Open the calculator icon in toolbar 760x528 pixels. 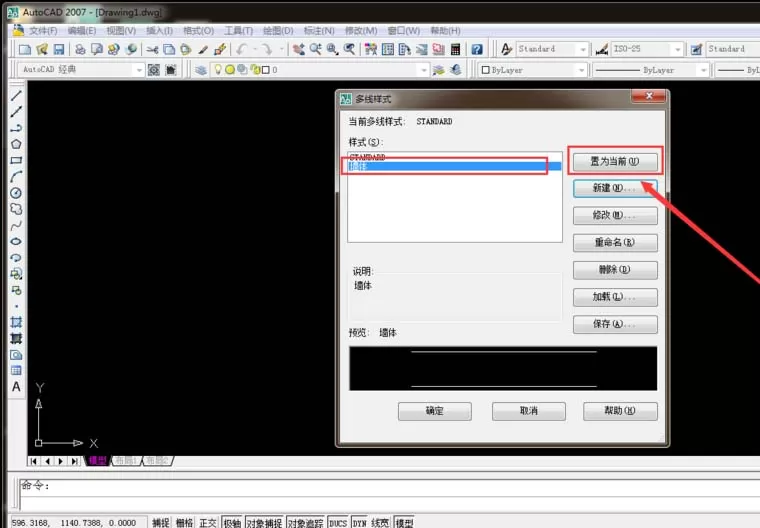coord(455,49)
